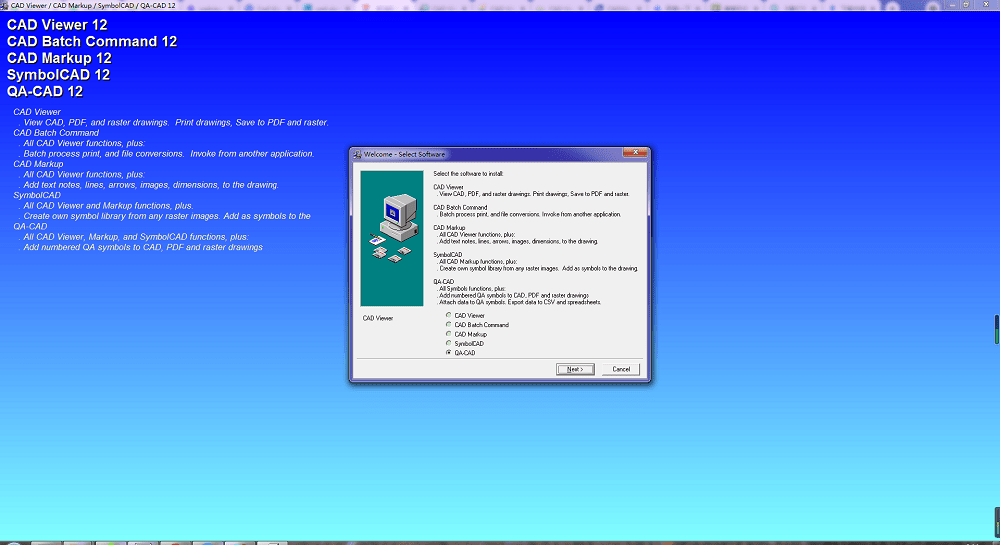
Task: Click background line 'All CAD Viewer, Markup, and SymbolCAD functions'
Action: coord(133,236)
